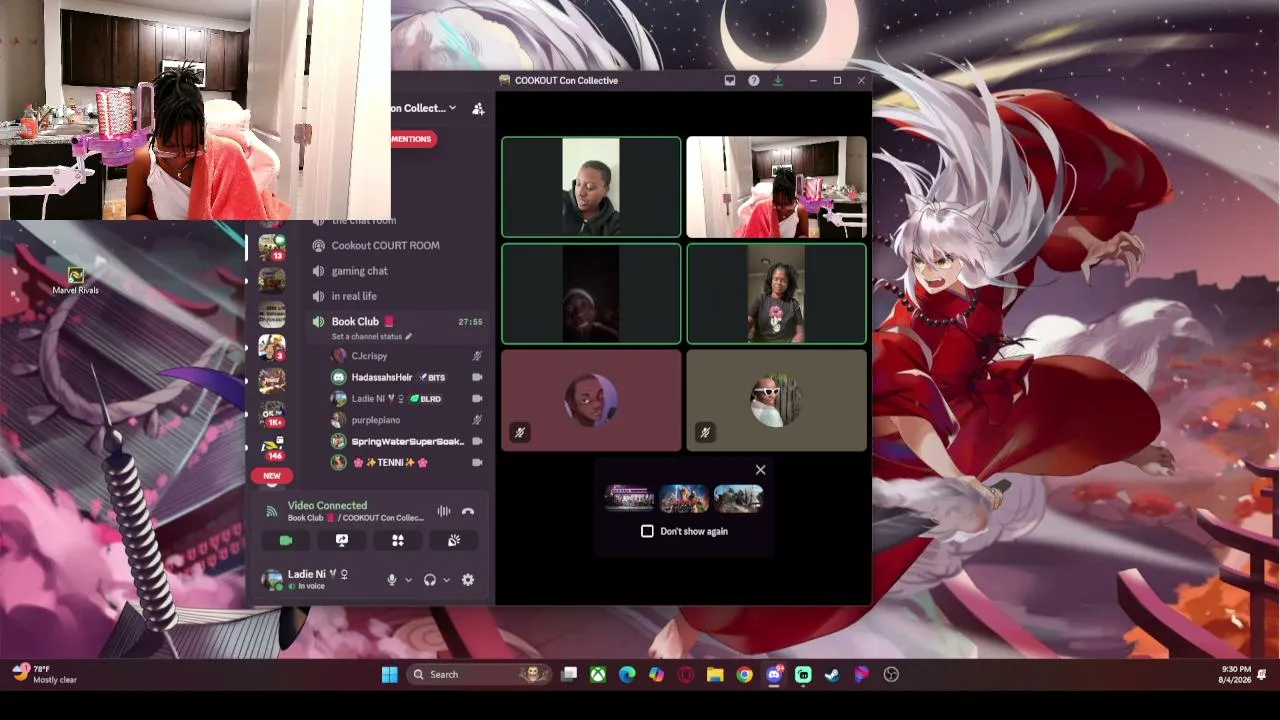Toggle noise suppression waveform icon
This screenshot has width=1280, height=720.
tap(444, 511)
